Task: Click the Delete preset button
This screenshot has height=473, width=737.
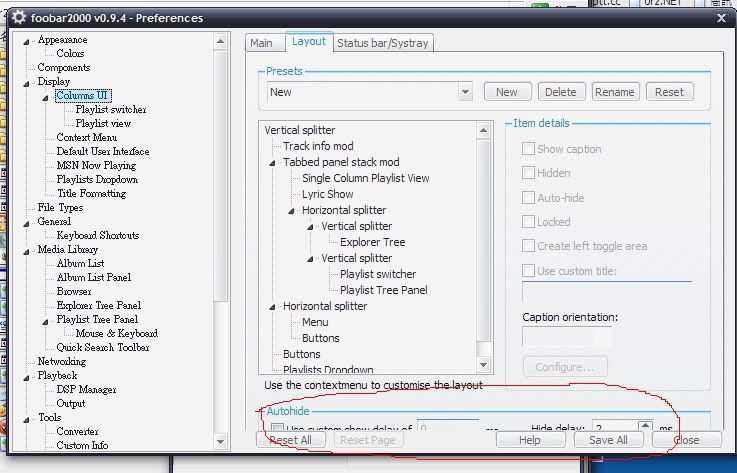Action: 561,92
